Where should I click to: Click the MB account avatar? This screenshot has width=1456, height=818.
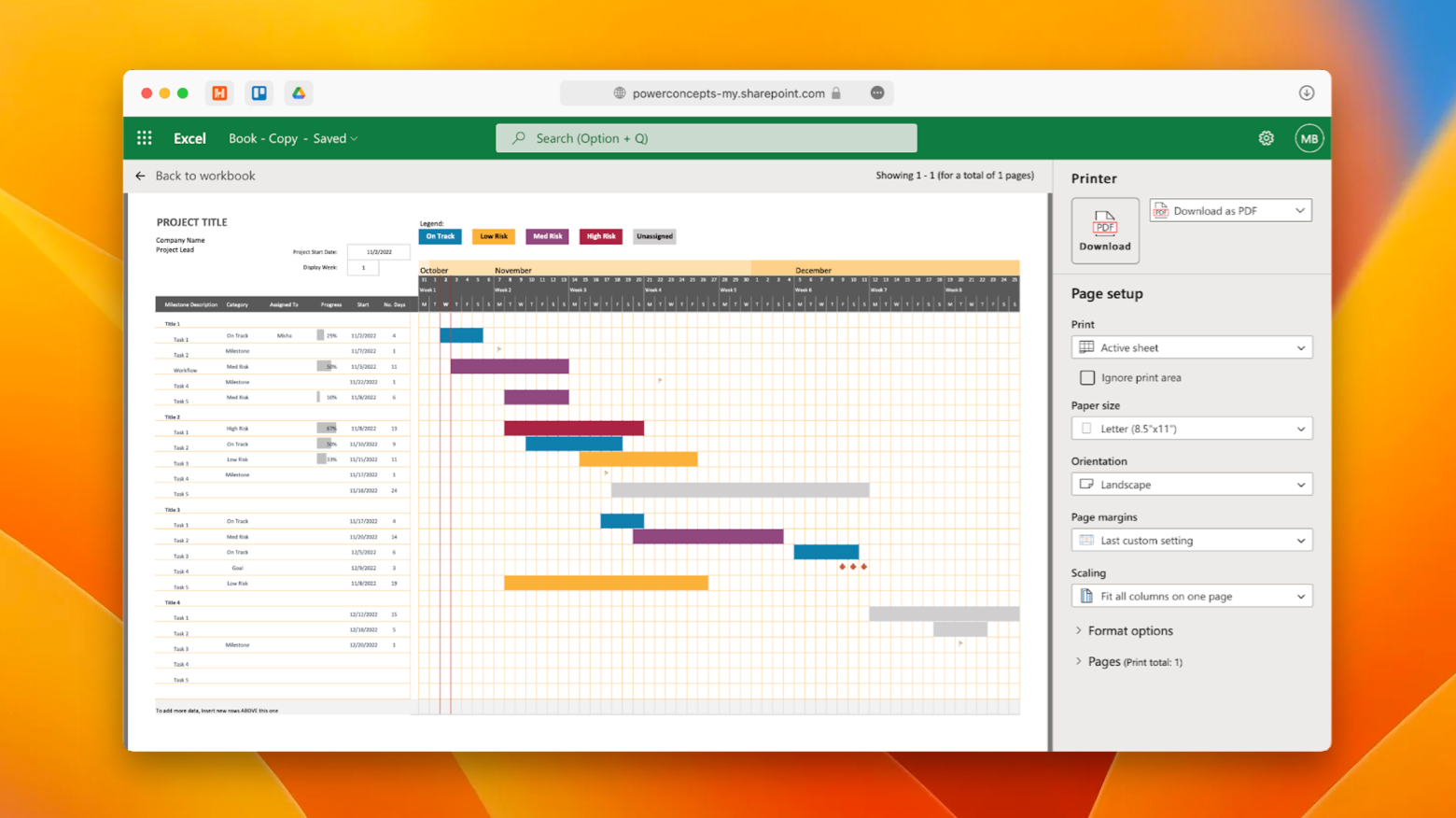1309,137
